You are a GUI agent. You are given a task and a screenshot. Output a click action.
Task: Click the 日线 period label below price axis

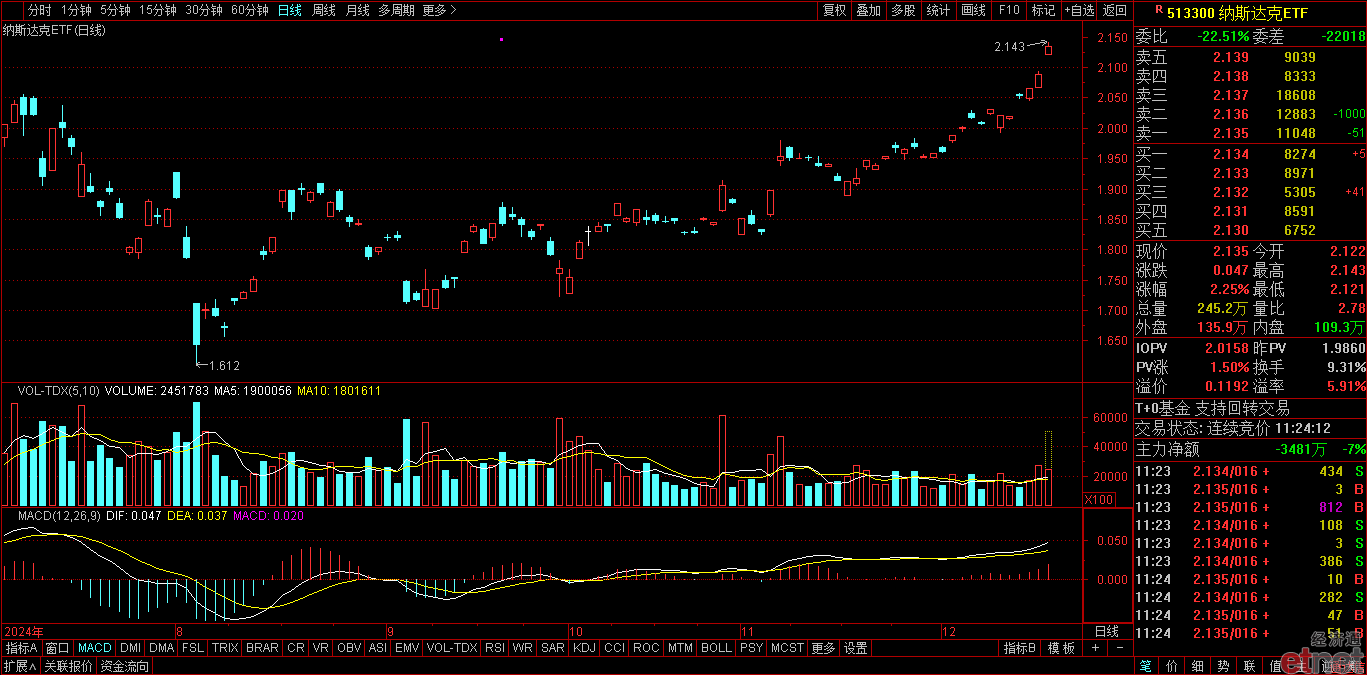(x=1107, y=632)
